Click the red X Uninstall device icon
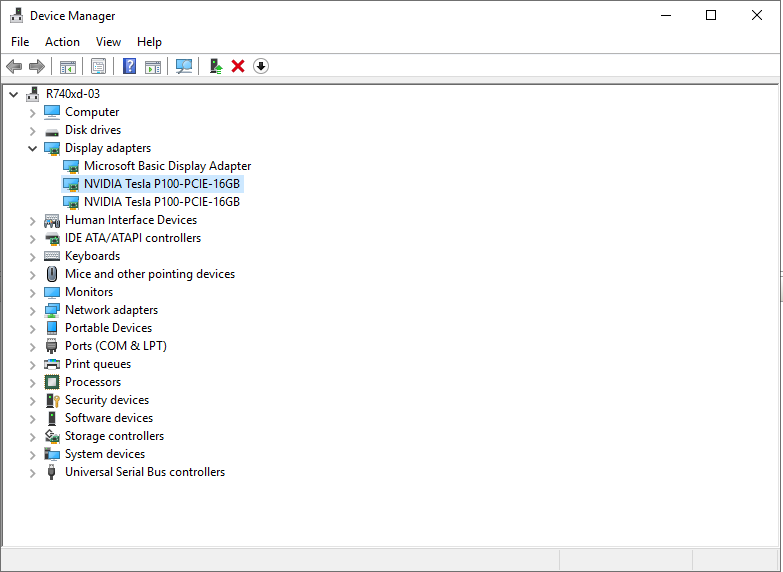The width and height of the screenshot is (783, 572). pyautogui.click(x=238, y=66)
